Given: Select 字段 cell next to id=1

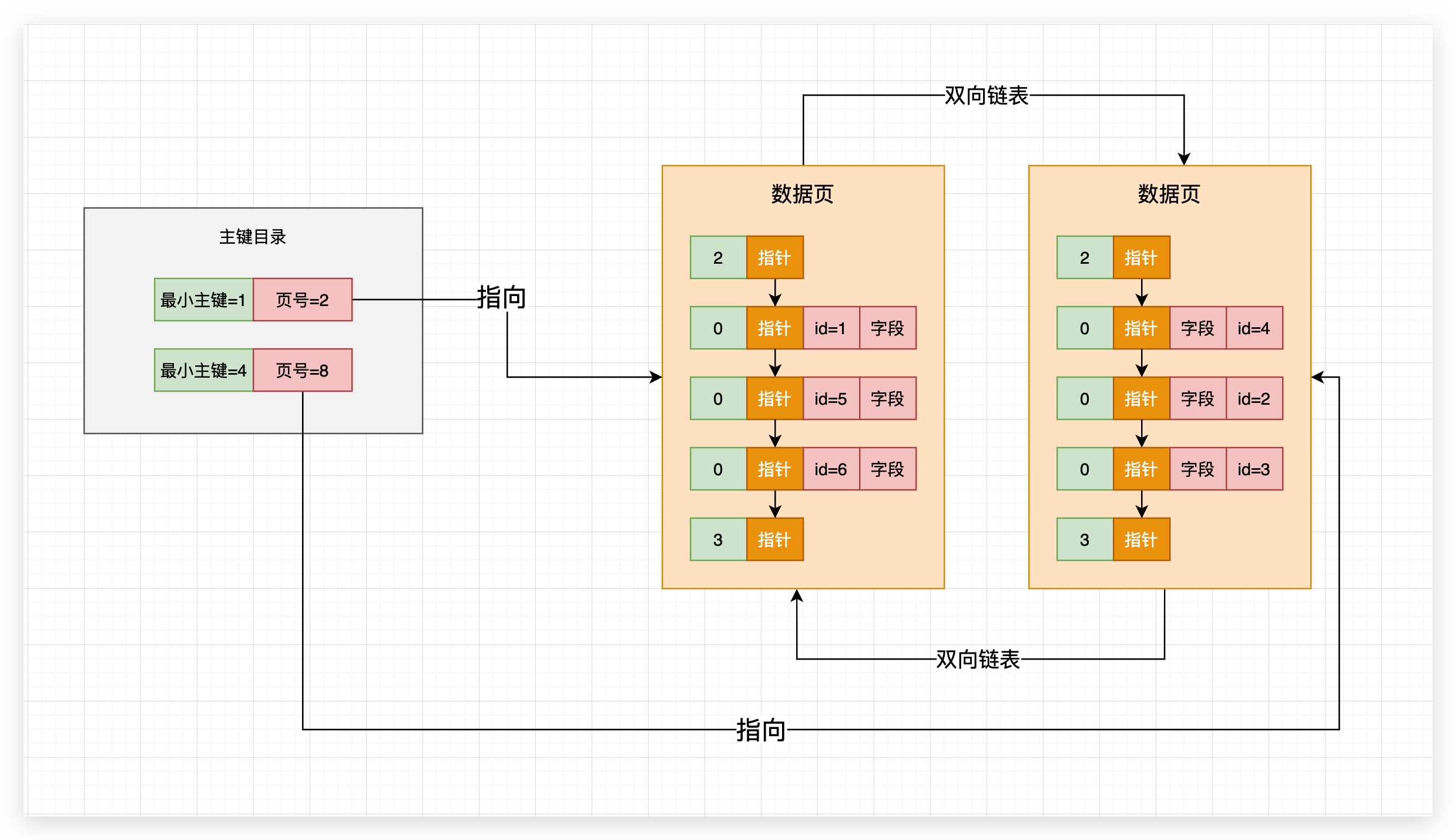Looking at the screenshot, I should [x=887, y=328].
